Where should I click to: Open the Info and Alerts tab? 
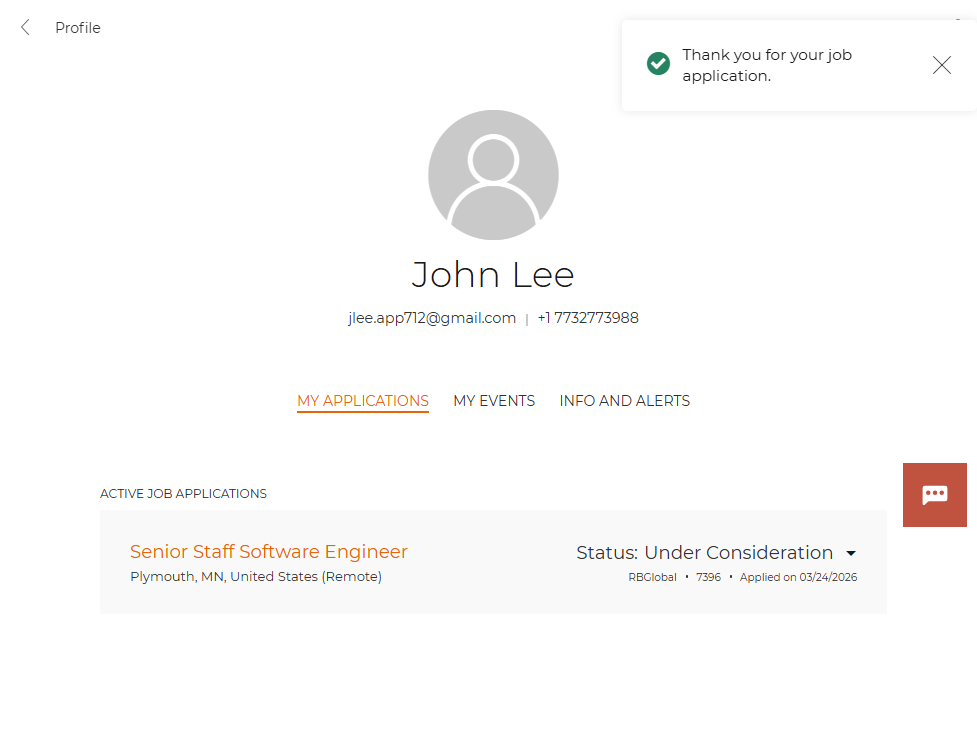(x=624, y=401)
